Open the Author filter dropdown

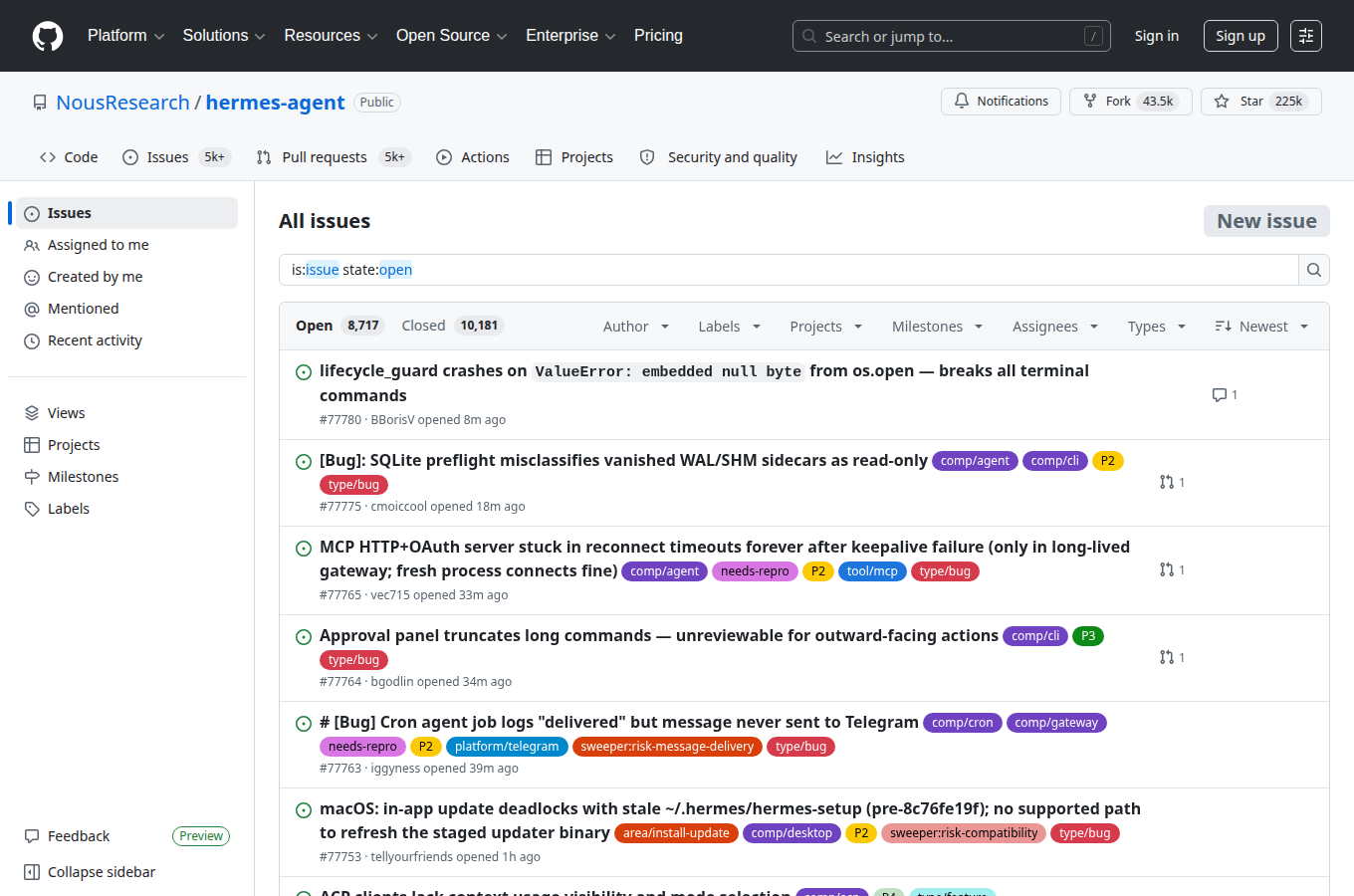[636, 327]
